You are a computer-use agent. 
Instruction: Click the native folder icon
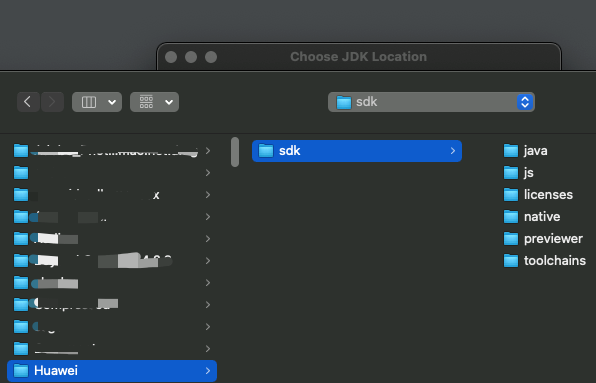click(511, 217)
